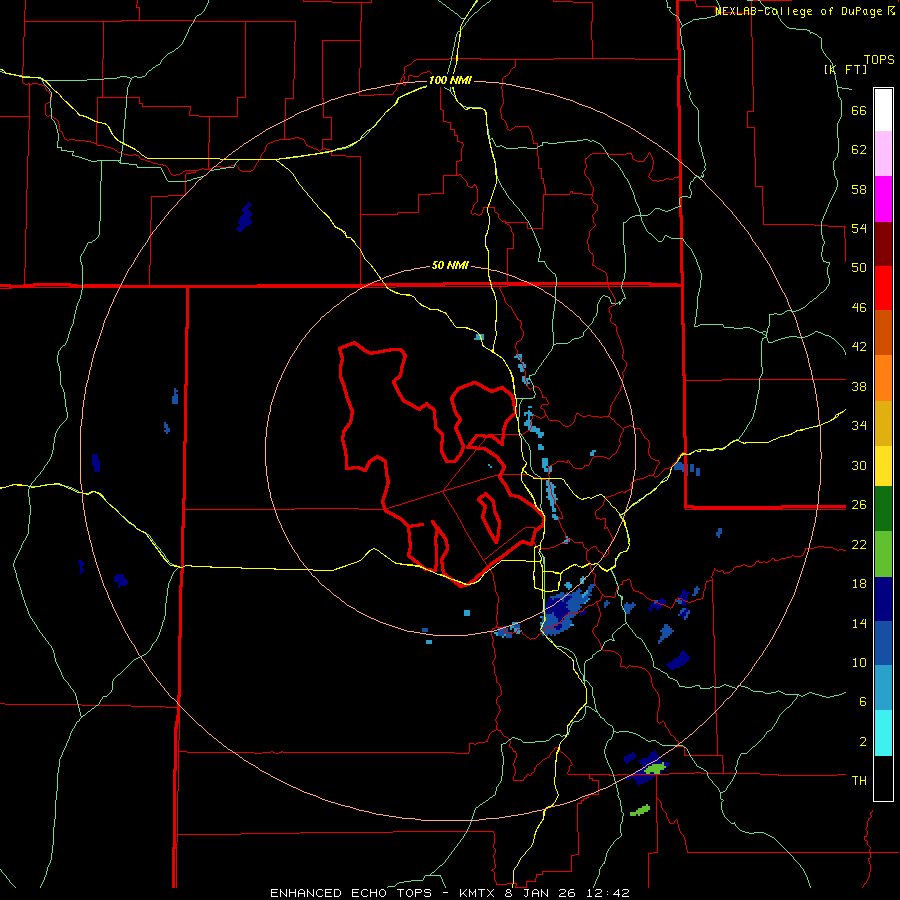Select the light pink legend swatch
Screen dimensions: 900x900
(x=883, y=153)
